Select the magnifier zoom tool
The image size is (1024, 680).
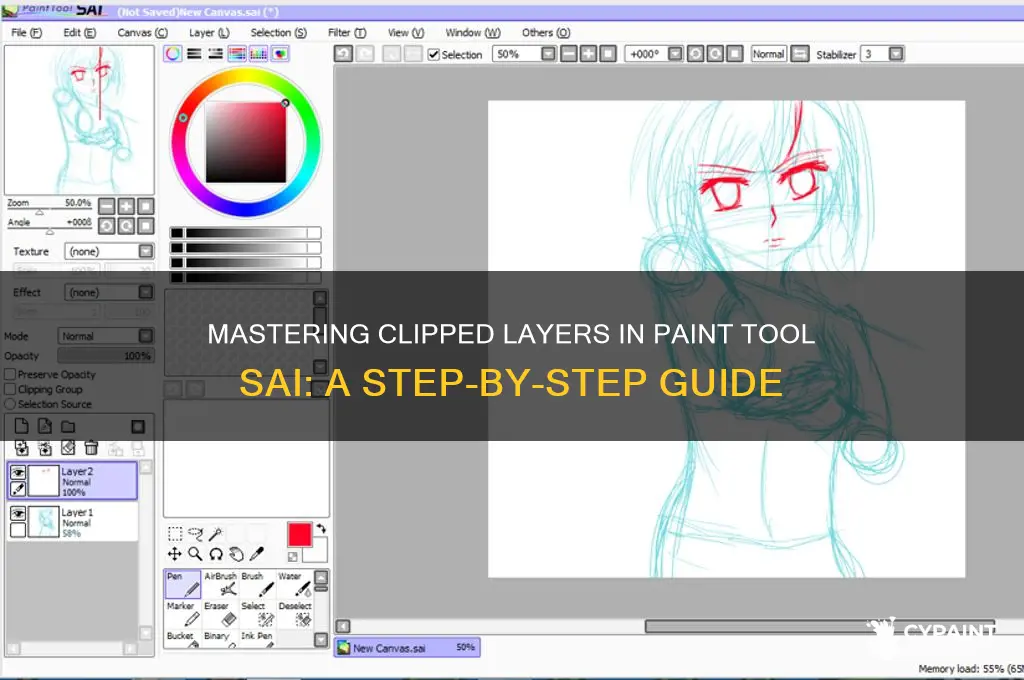point(195,554)
